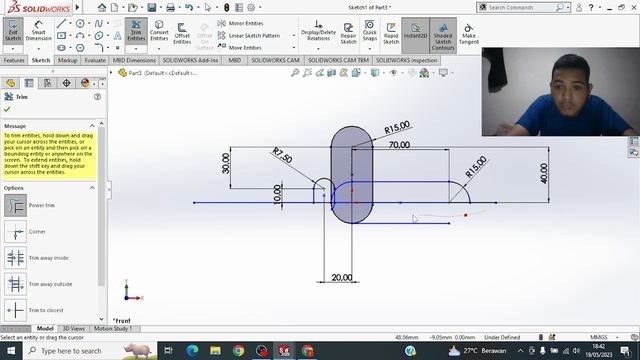Click the Linear Sketch Pattern button
This screenshot has height=360, width=640.
coord(250,36)
